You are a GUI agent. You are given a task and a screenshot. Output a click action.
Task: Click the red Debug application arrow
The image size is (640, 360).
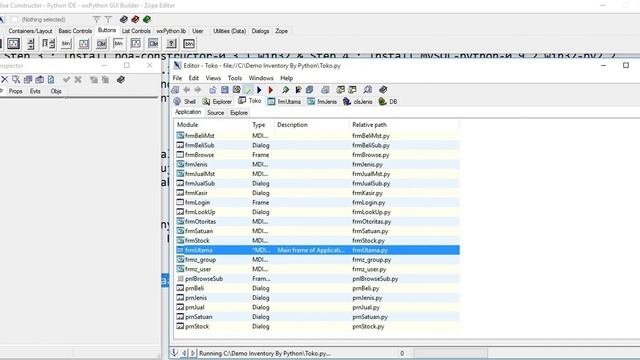[270, 90]
